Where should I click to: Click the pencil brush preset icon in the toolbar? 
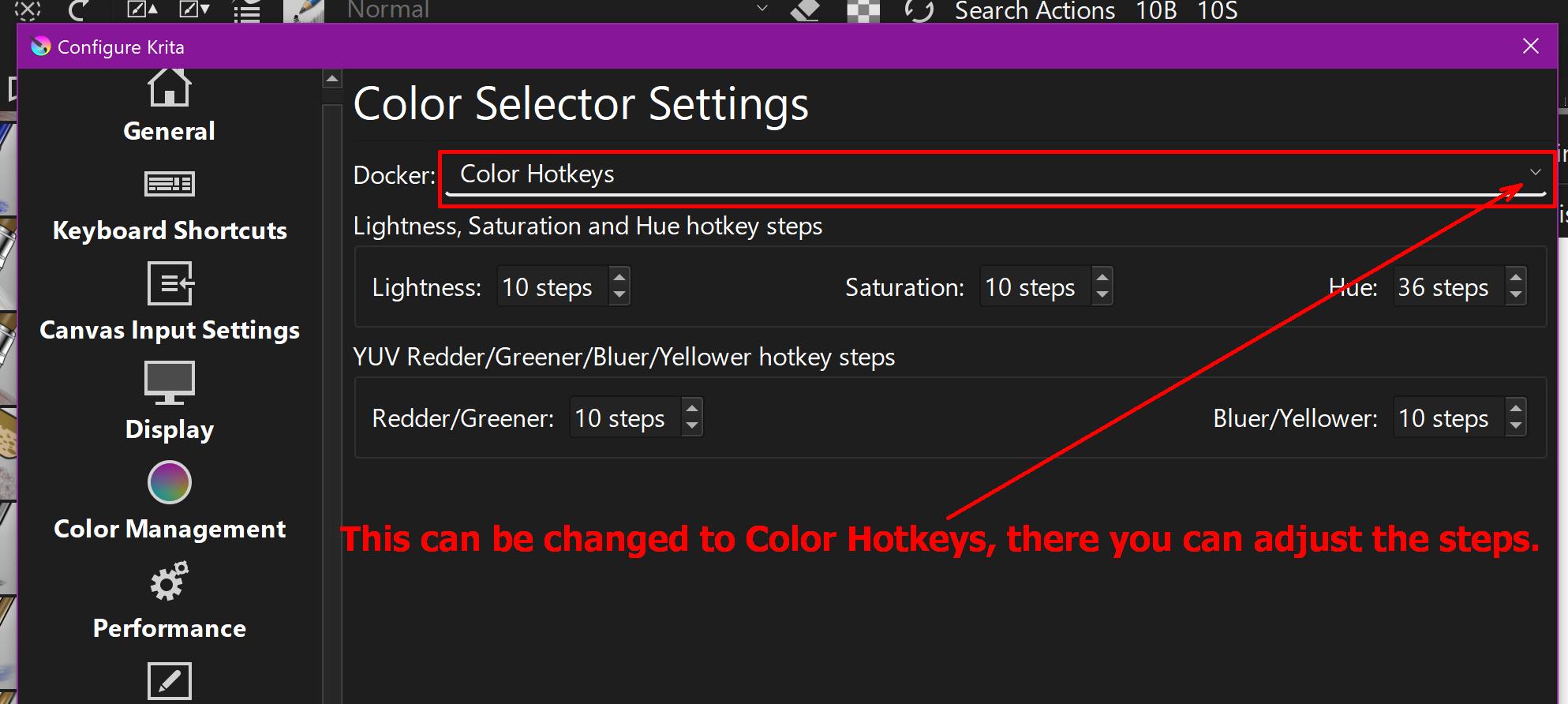(x=304, y=10)
